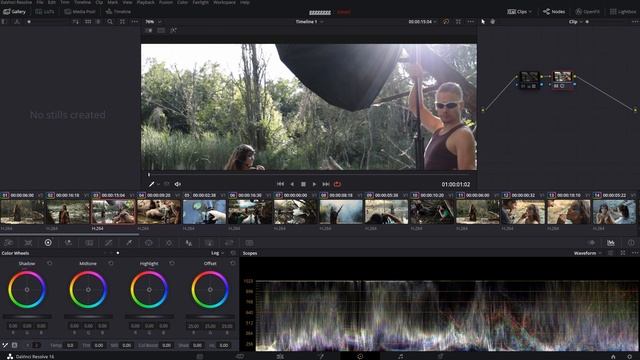
Task: Toggle the Lightbox view
Action: tap(623, 12)
